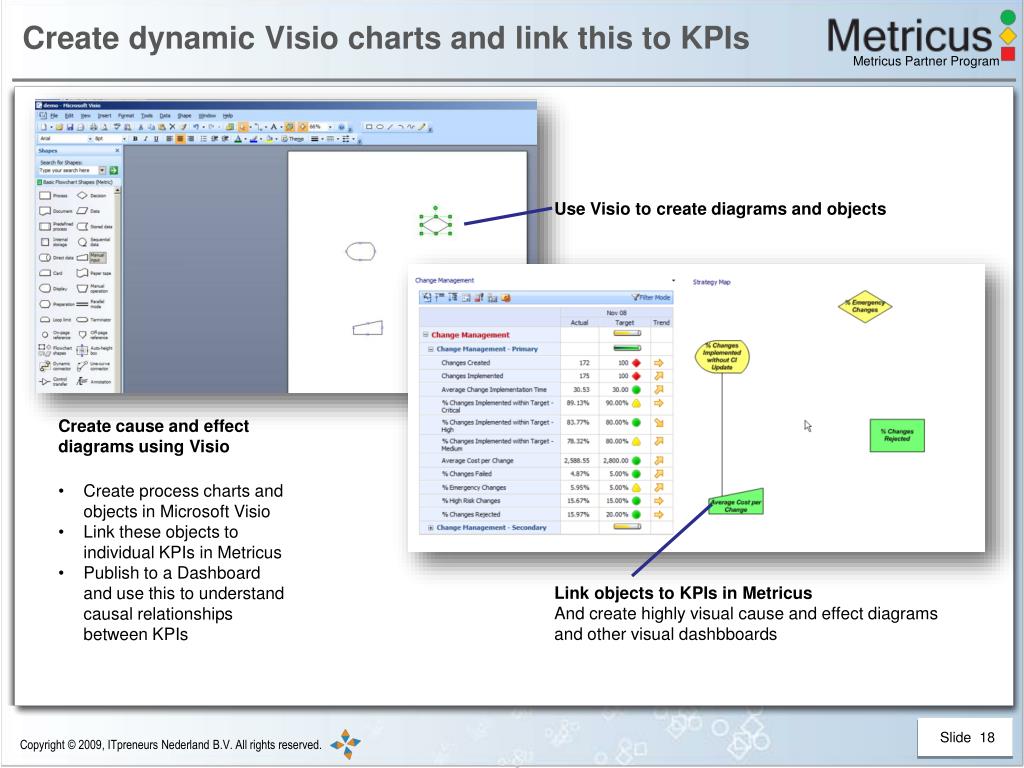Pick the Stored data shape

95,227
